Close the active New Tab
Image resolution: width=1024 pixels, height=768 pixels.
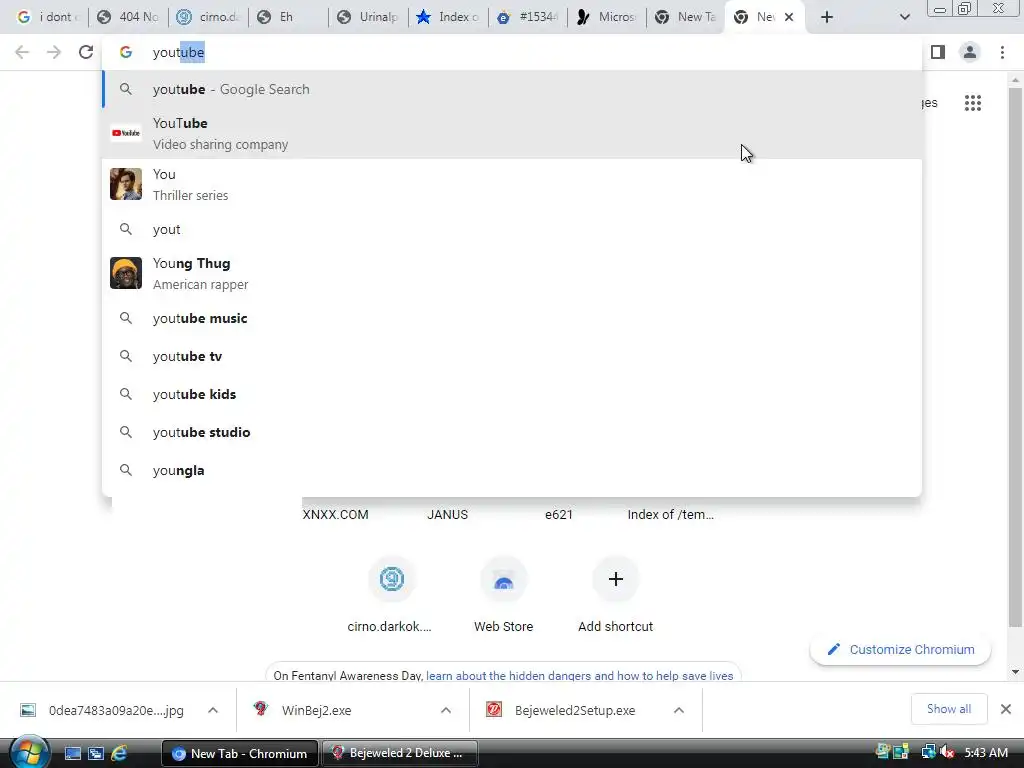[x=789, y=17]
